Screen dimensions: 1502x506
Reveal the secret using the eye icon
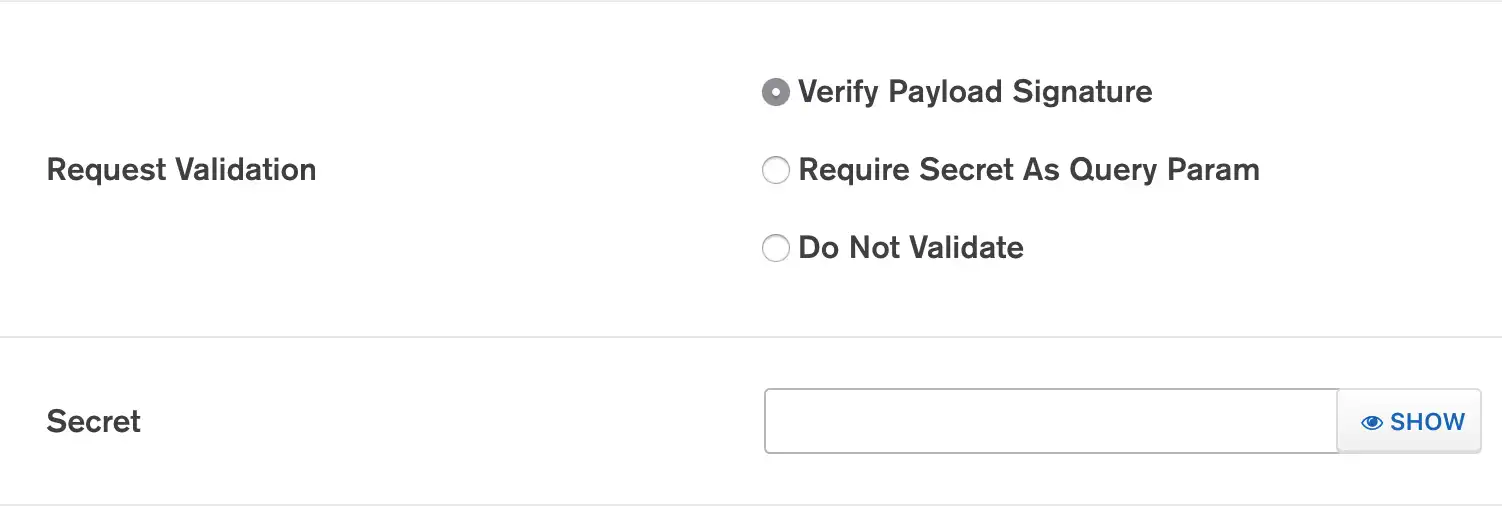[x=1372, y=423]
